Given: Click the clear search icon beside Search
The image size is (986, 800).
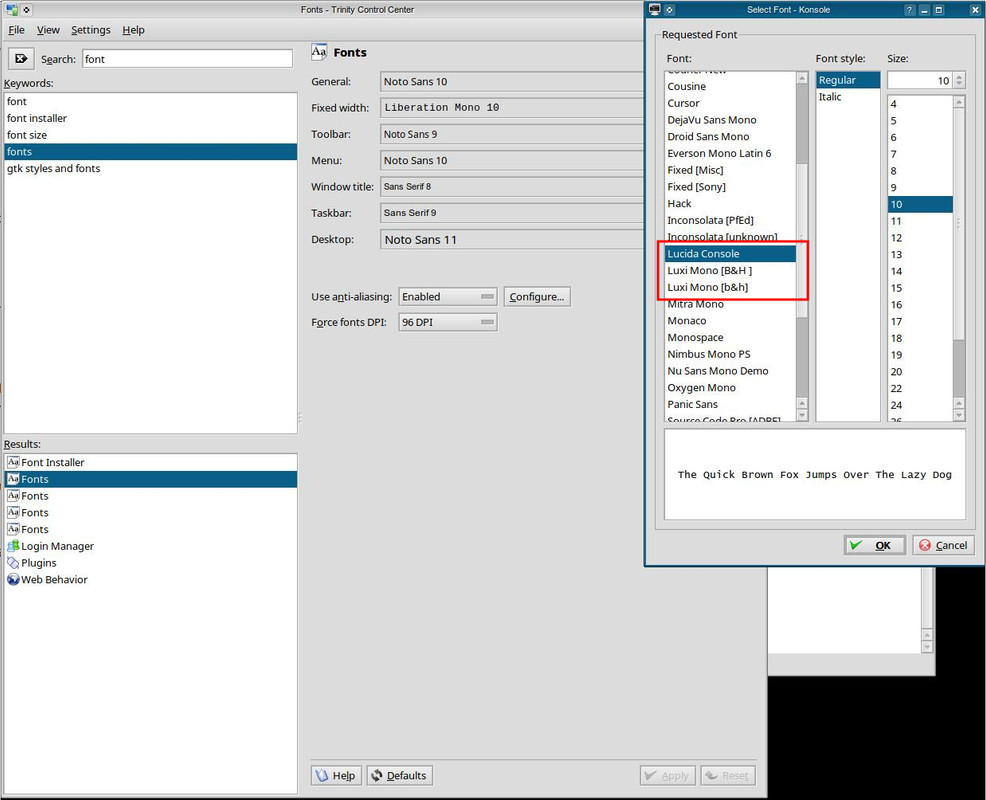Looking at the screenshot, I should point(21,58).
